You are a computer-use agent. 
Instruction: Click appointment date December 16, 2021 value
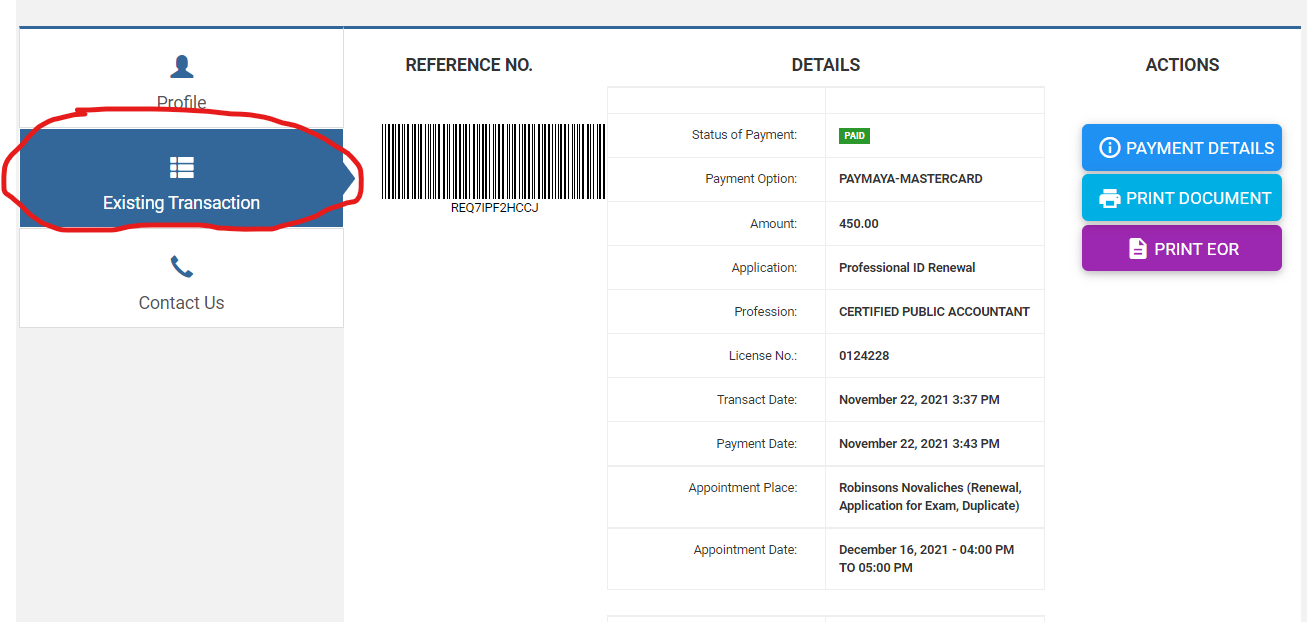pyautogui.click(x=926, y=559)
